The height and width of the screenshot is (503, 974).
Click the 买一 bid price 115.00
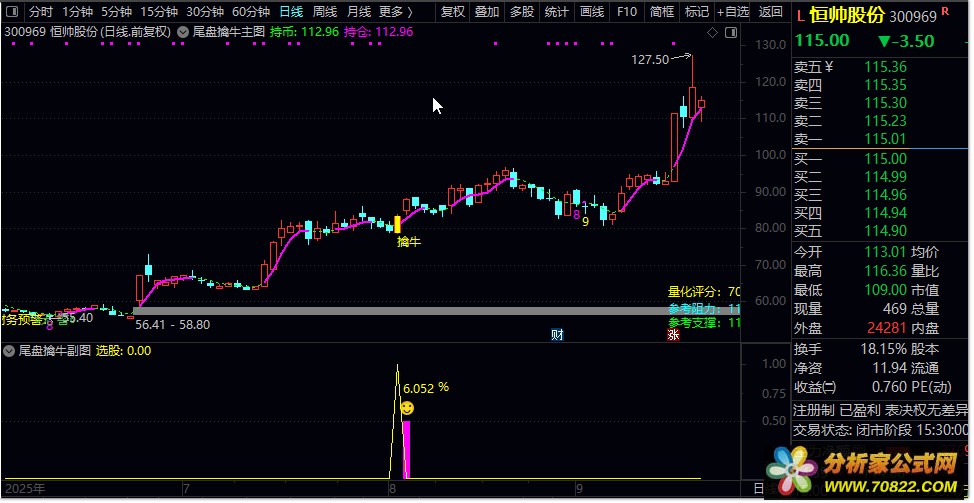pyautogui.click(x=886, y=159)
